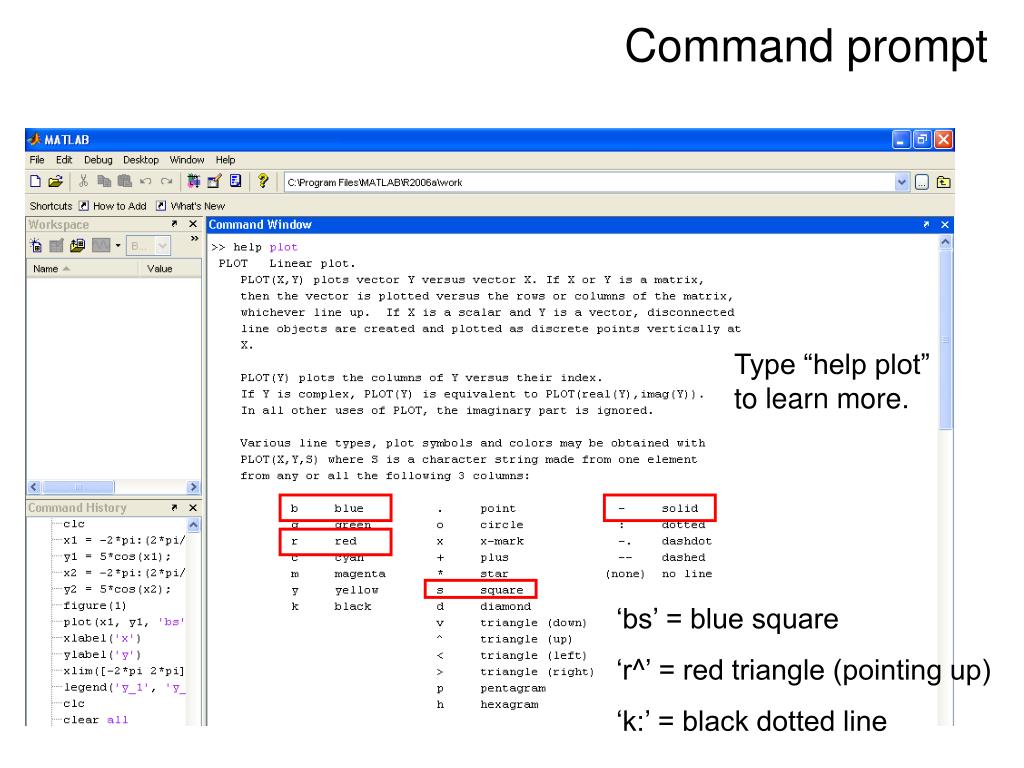
Task: Click Workspace new variable icon
Action: 37,246
